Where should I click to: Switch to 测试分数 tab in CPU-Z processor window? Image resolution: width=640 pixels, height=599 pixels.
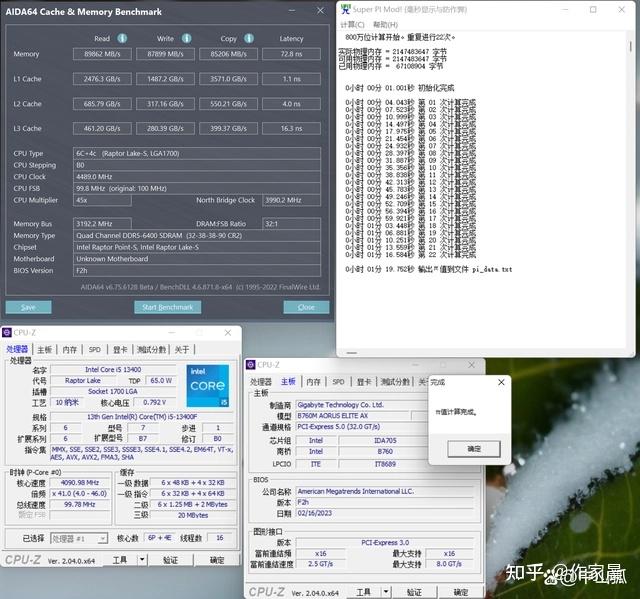pos(151,350)
